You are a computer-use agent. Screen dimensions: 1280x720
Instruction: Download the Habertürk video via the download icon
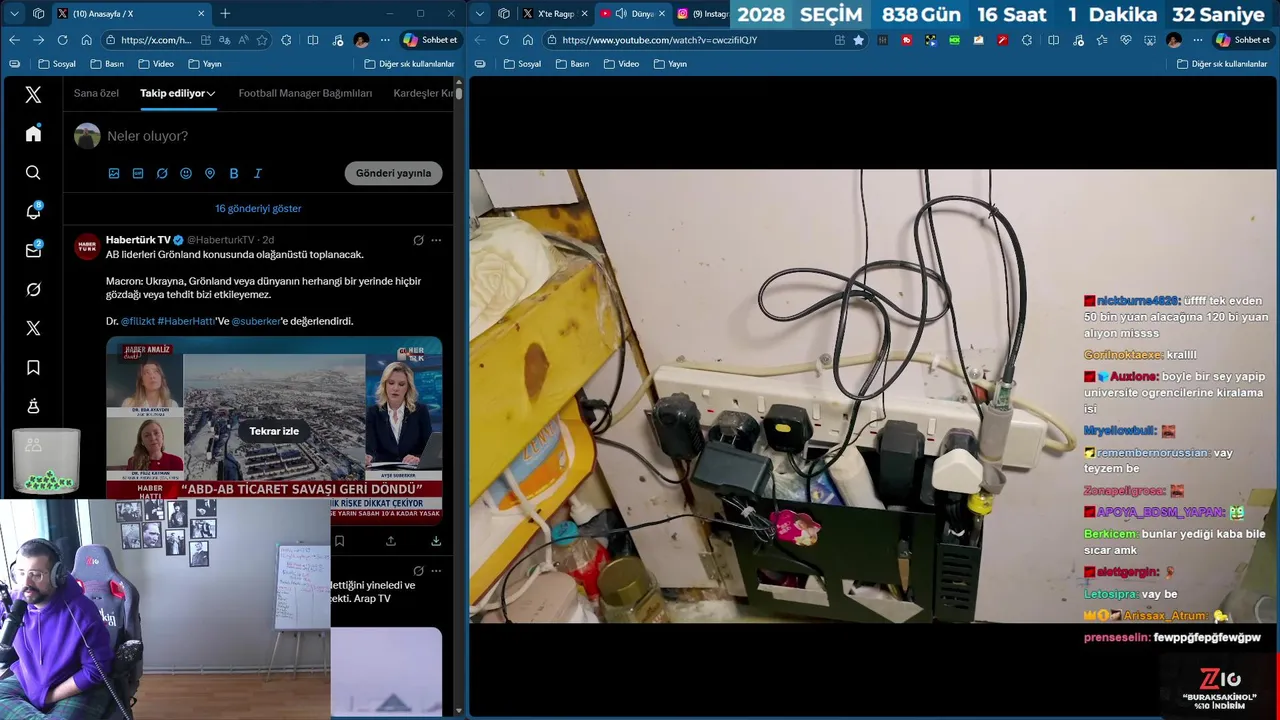coord(436,541)
